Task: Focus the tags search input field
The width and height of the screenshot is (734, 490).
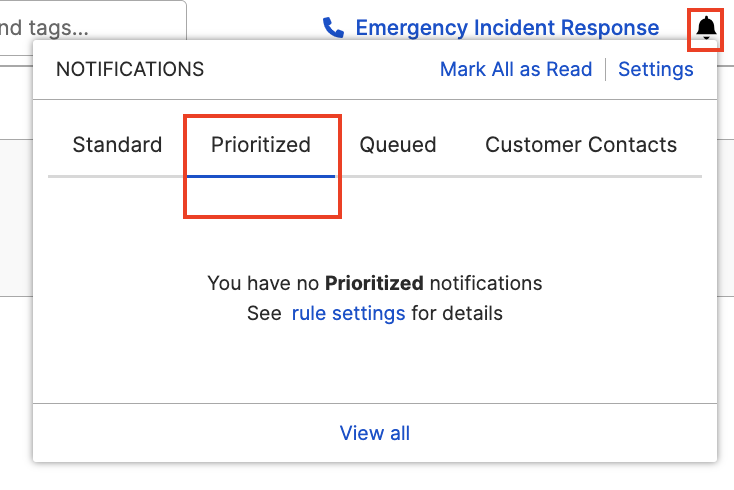Action: pyautogui.click(x=93, y=28)
